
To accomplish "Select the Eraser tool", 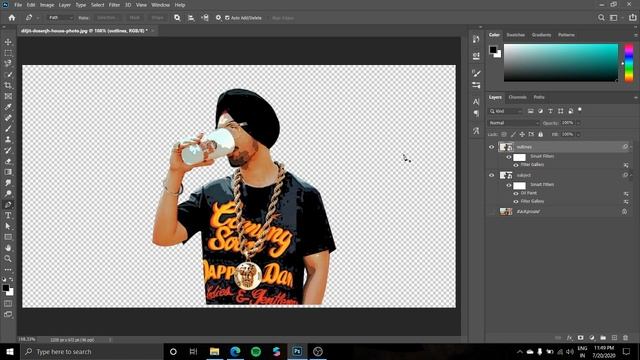I will 8,161.
